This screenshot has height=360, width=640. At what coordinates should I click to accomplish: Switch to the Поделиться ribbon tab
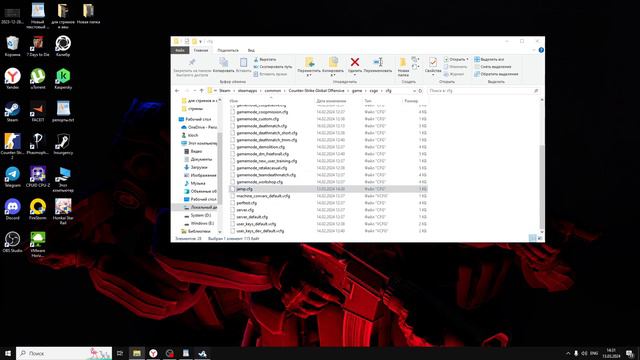pyautogui.click(x=228, y=50)
